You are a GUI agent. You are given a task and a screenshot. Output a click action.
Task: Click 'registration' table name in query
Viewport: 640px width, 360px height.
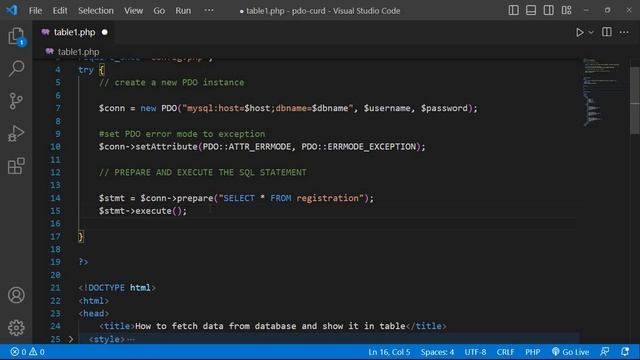click(327, 198)
